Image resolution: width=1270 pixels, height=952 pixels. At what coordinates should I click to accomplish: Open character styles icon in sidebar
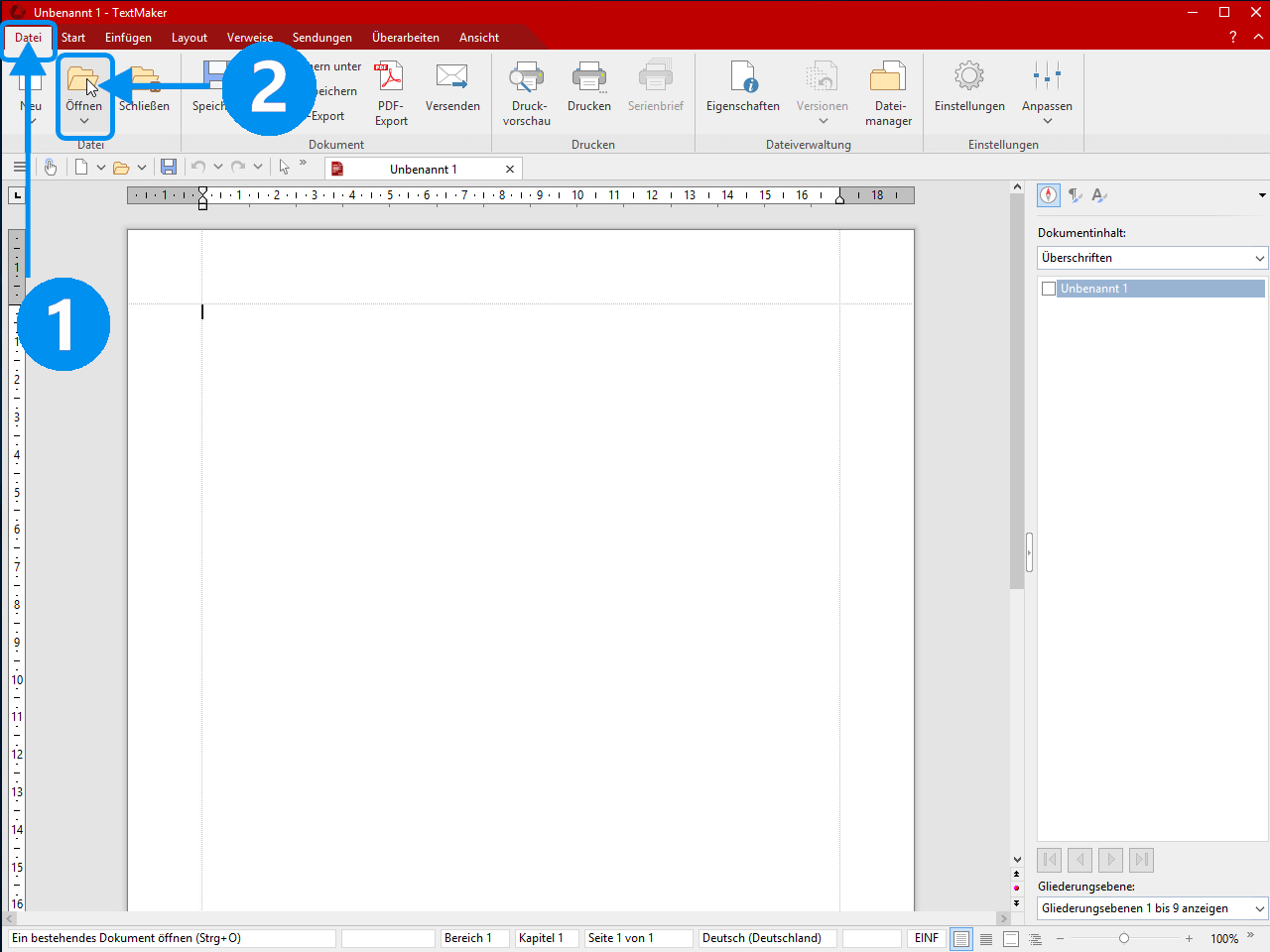pos(1099,195)
